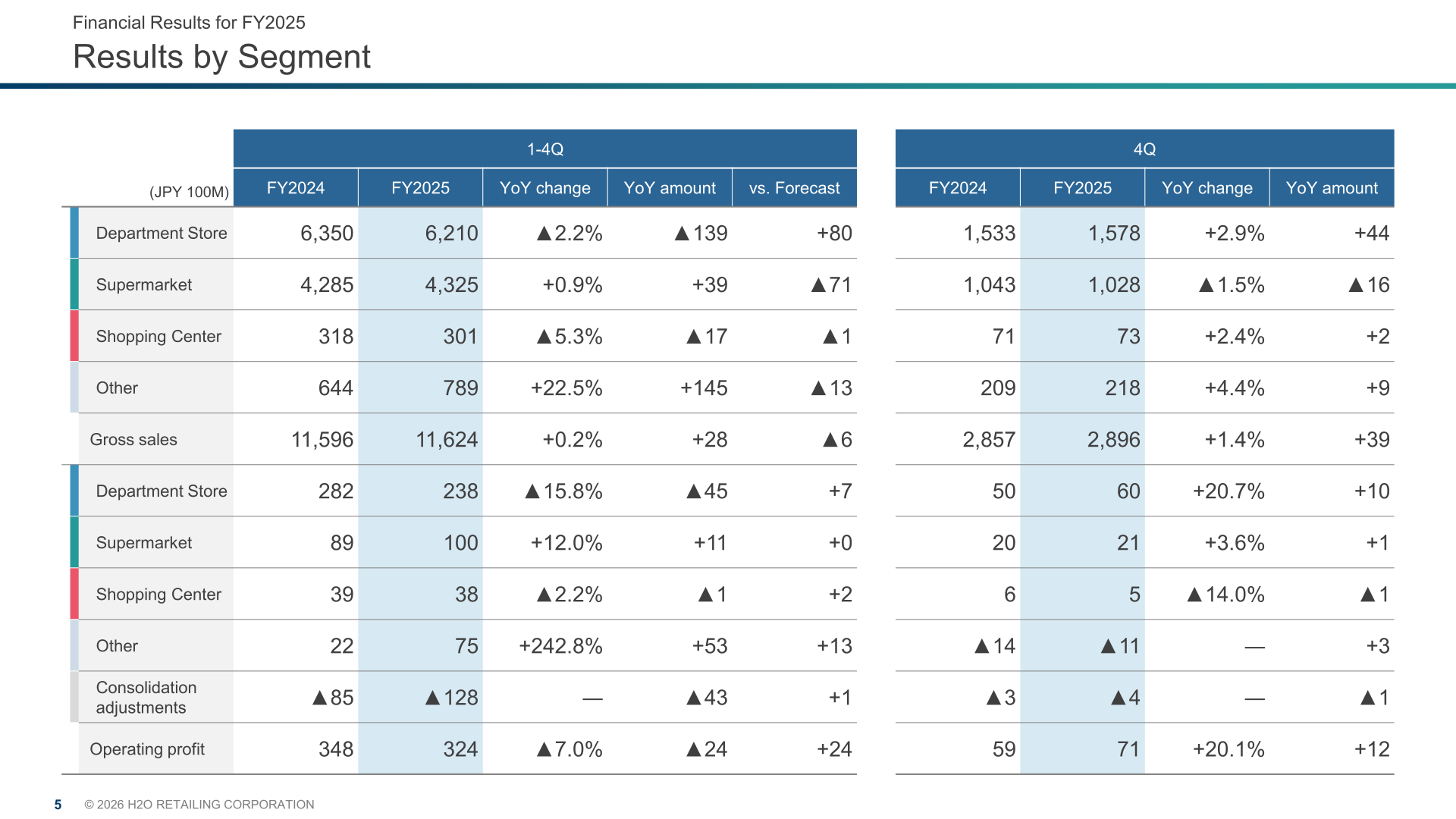1456x819 pixels.
Task: Click the +3.6% 4Q Supermarket change
Action: point(1235,543)
